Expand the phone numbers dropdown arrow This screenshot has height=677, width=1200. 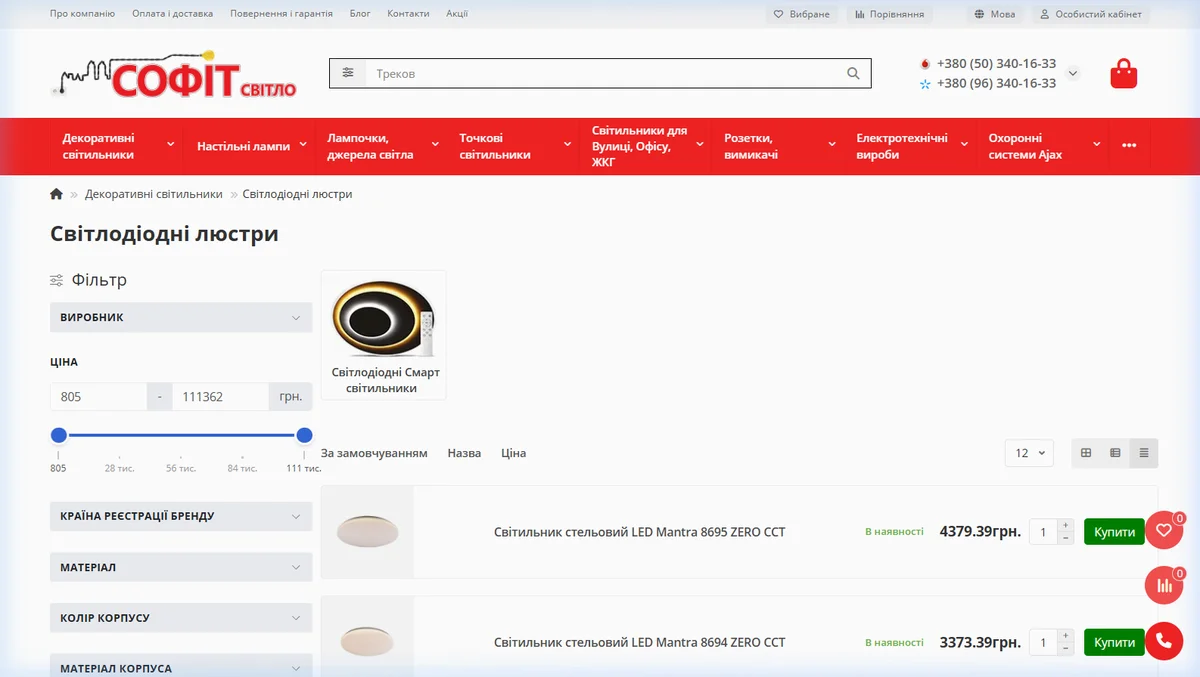point(1073,73)
